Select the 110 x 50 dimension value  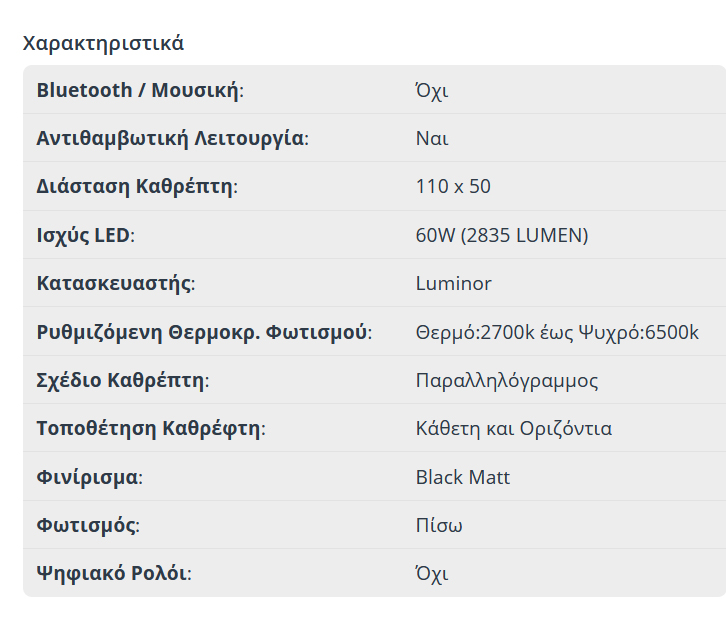click(x=453, y=186)
